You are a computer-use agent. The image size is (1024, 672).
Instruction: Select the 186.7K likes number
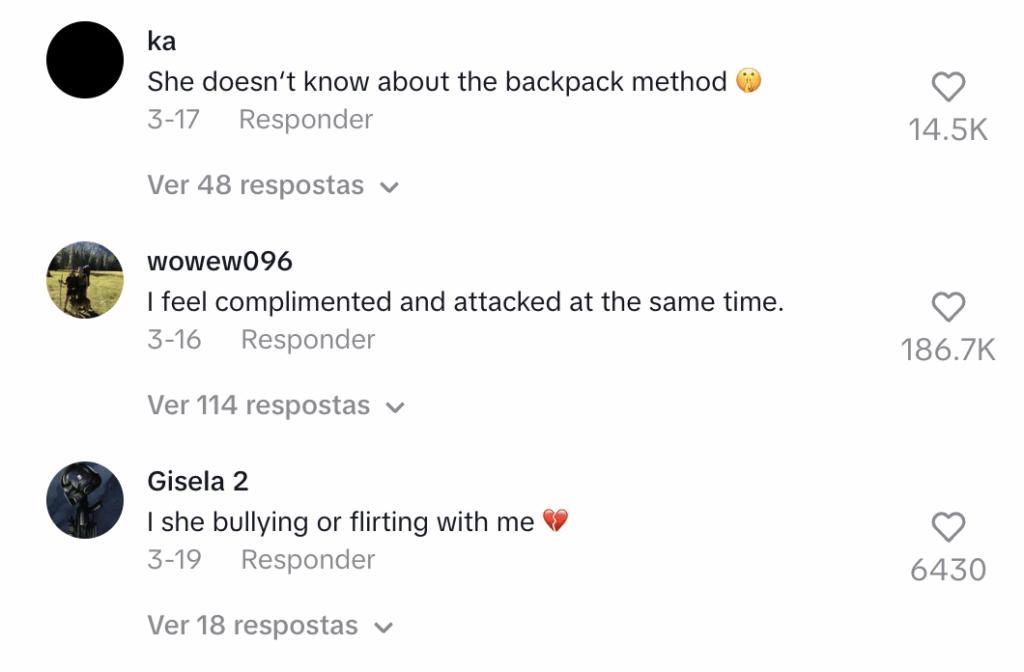948,350
